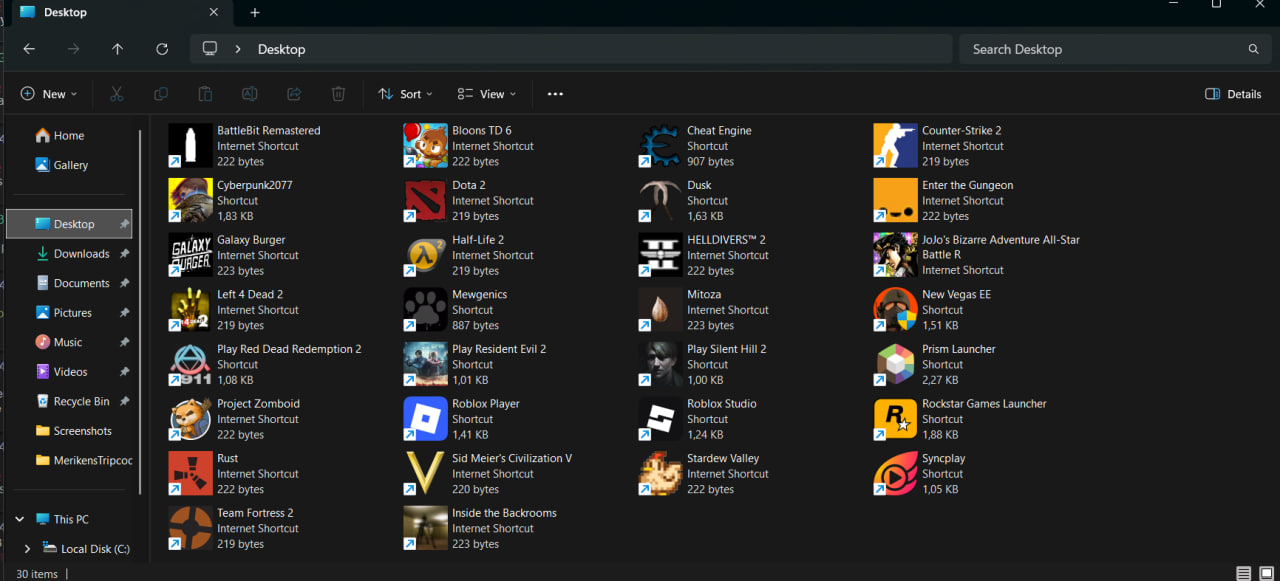Select the Rust shortcut icon
The width and height of the screenshot is (1280, 581).
[x=190, y=474]
